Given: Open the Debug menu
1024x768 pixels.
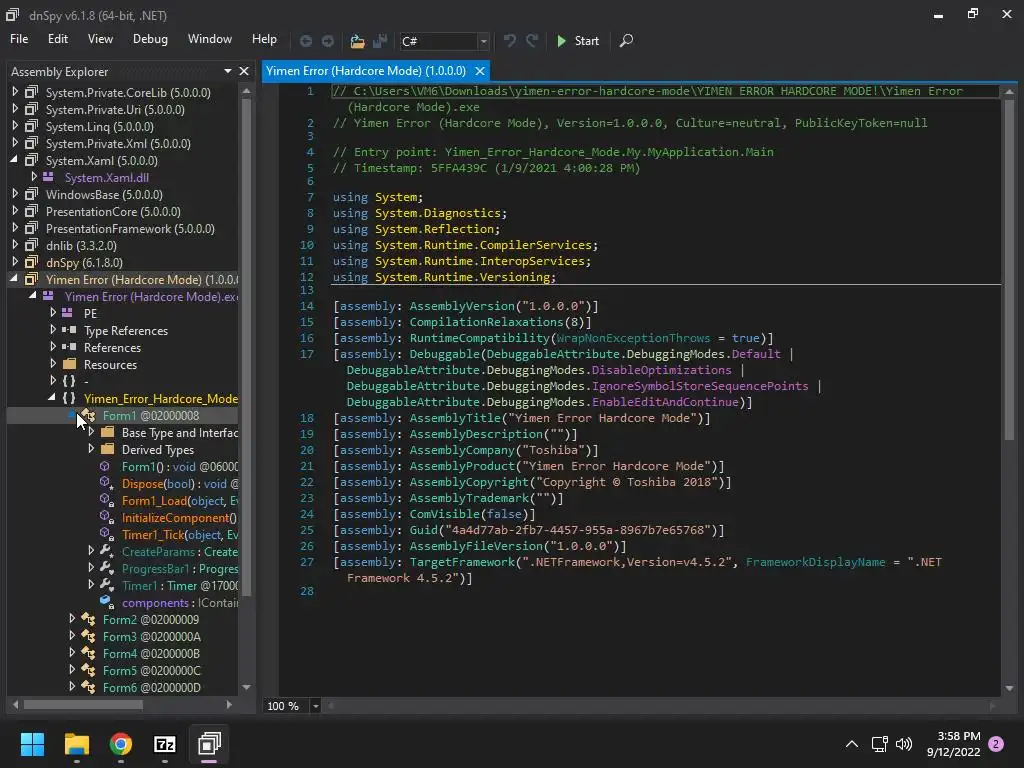Looking at the screenshot, I should (150, 39).
